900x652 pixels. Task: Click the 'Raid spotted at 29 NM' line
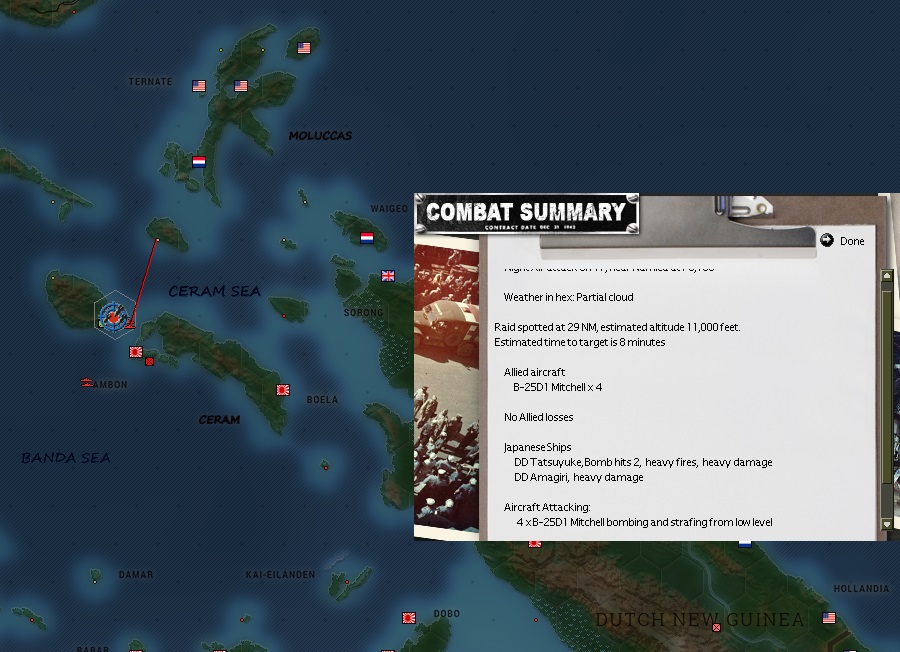pyautogui.click(x=617, y=327)
